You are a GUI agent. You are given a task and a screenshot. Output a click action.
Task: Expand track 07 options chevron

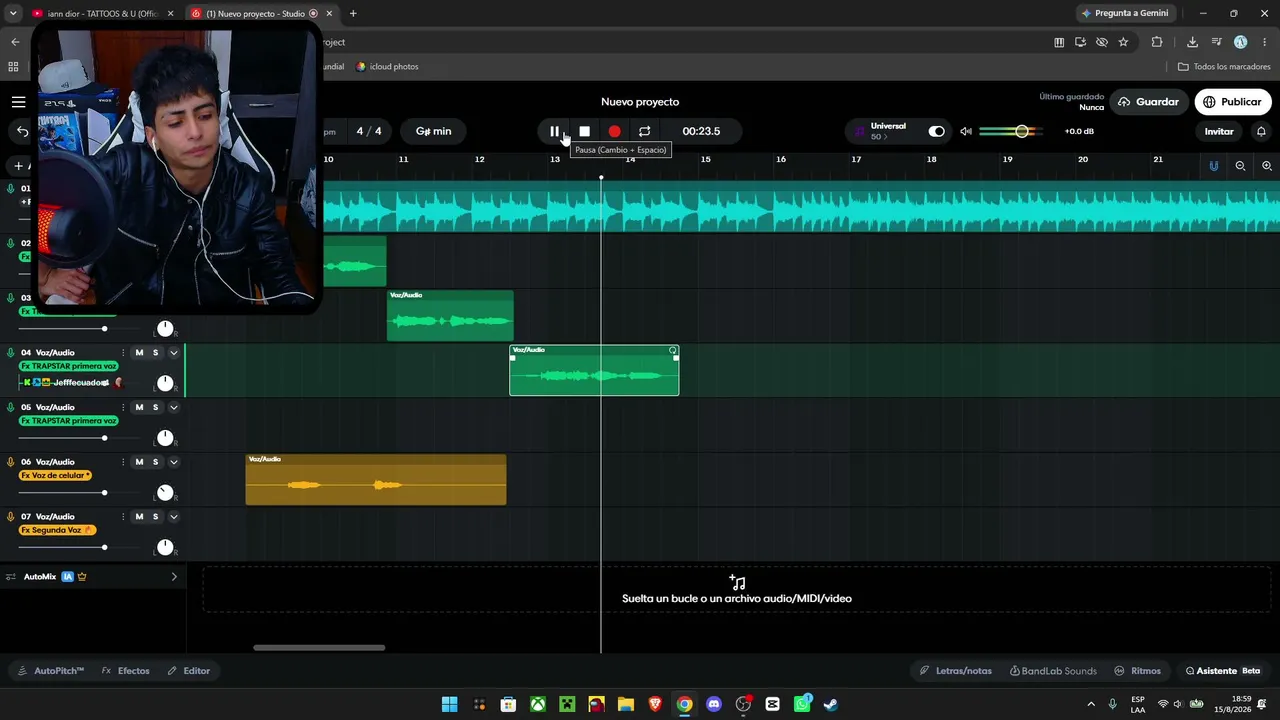[x=173, y=517]
